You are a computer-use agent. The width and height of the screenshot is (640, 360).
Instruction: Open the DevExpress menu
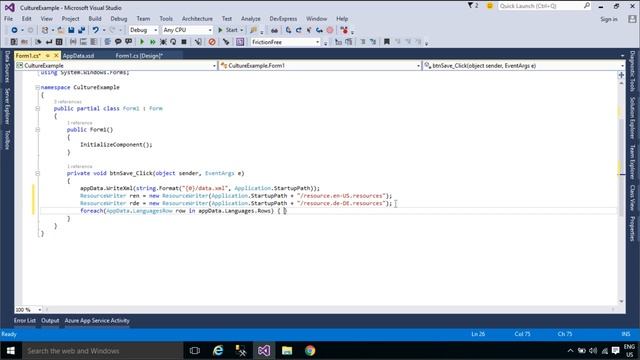click(283, 19)
